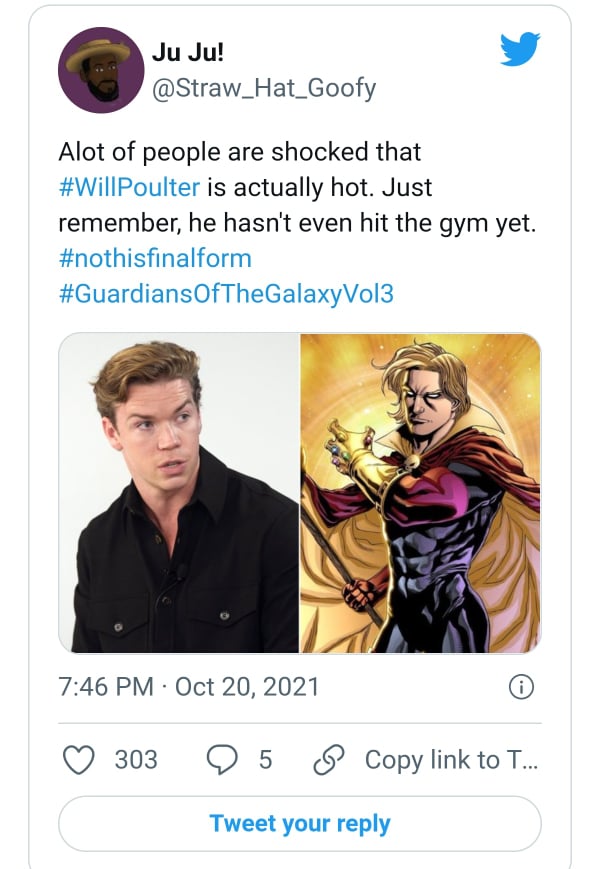Open the Twitter info circle icon
Image resolution: width=600 pixels, height=869 pixels.
[520, 687]
